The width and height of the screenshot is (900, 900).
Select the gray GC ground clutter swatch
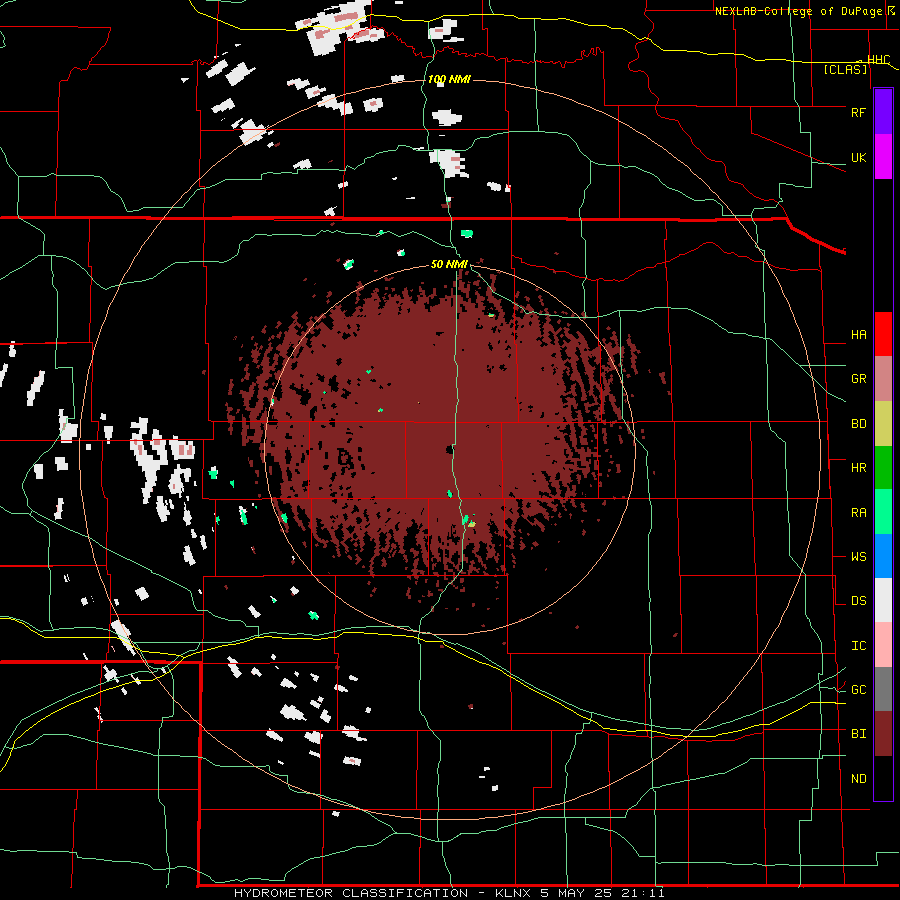pyautogui.click(x=883, y=689)
